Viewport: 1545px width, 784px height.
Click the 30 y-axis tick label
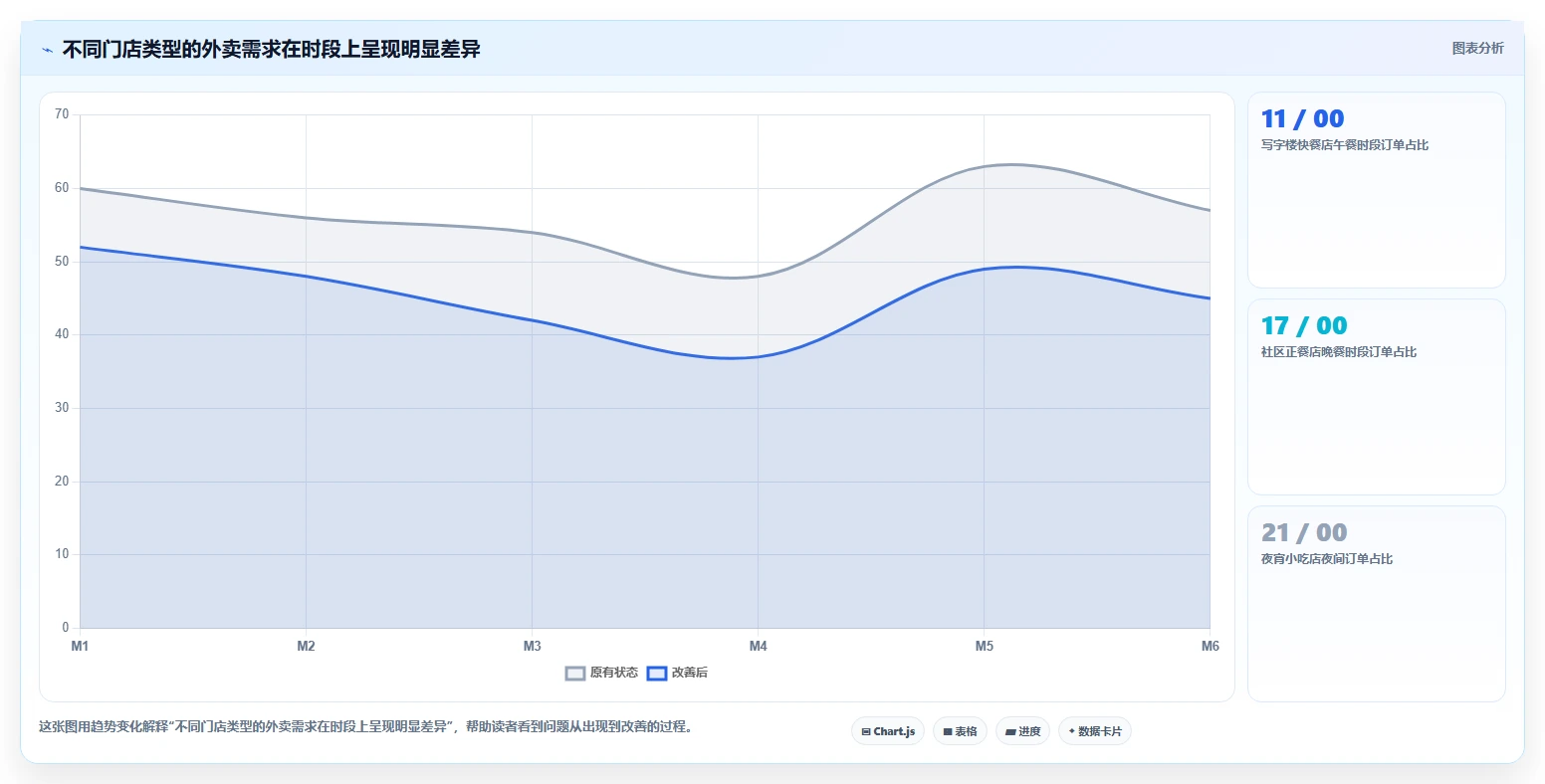[62, 408]
